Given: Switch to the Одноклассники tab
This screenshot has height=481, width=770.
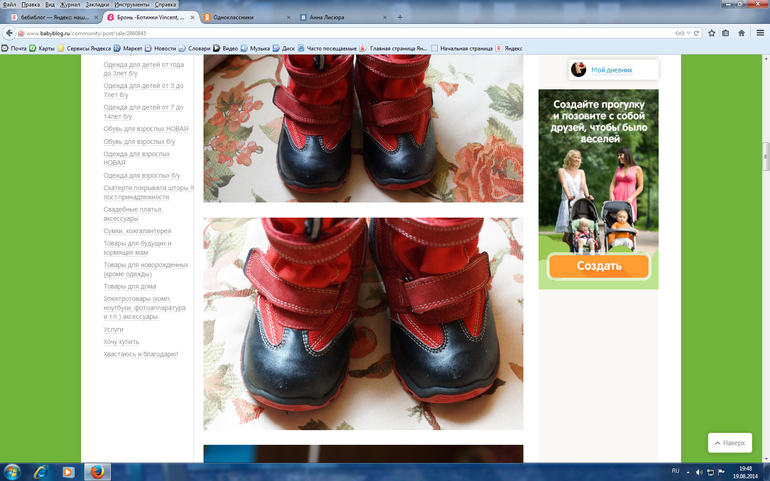Looking at the screenshot, I should (245, 17).
